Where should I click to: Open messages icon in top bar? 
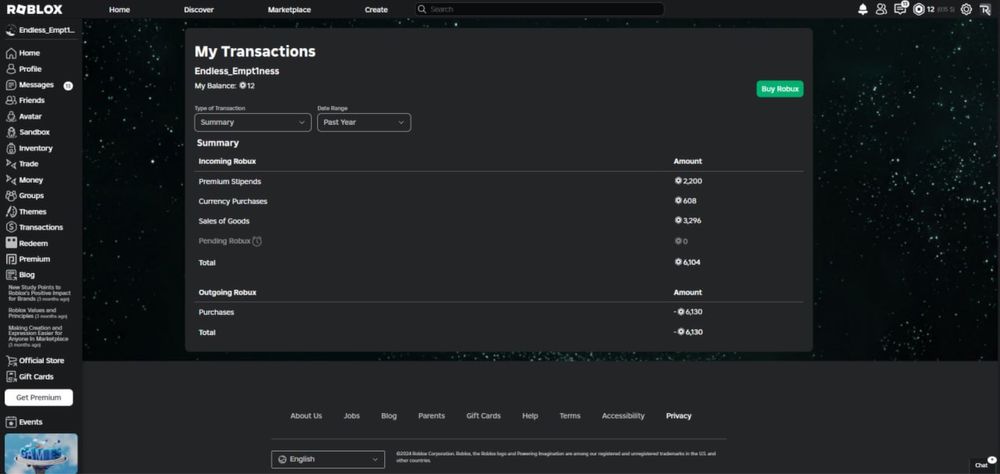coord(900,9)
